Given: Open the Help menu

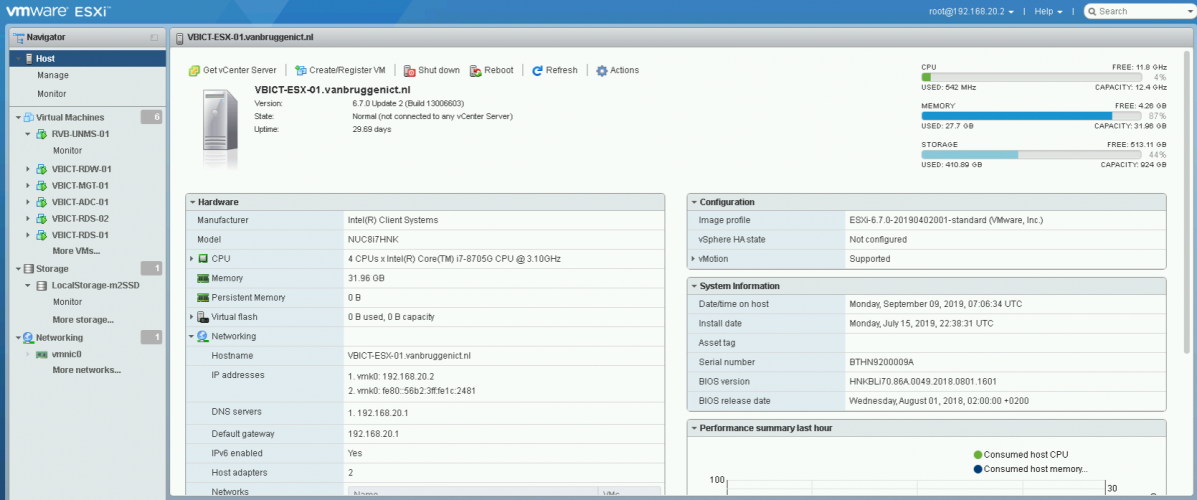Looking at the screenshot, I should pyautogui.click(x=1049, y=11).
